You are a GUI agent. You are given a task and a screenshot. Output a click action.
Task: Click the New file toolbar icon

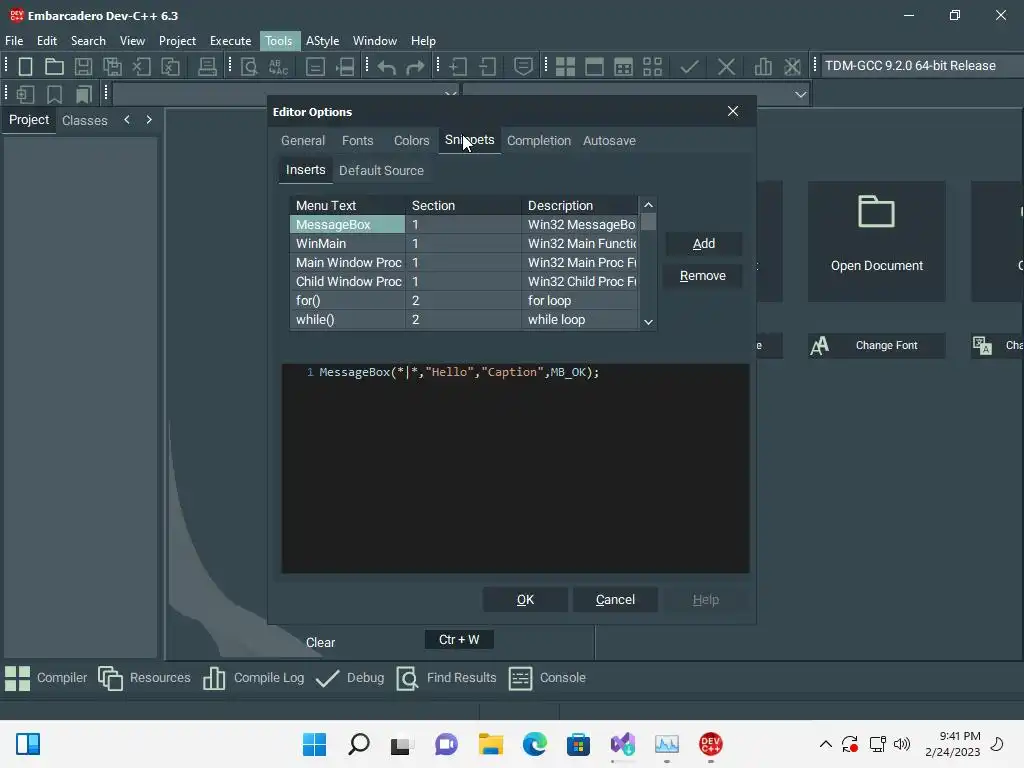coord(25,66)
